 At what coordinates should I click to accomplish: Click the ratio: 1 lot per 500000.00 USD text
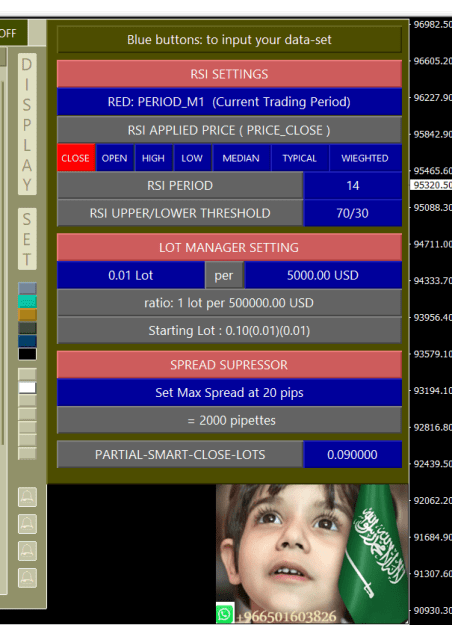click(x=229, y=303)
